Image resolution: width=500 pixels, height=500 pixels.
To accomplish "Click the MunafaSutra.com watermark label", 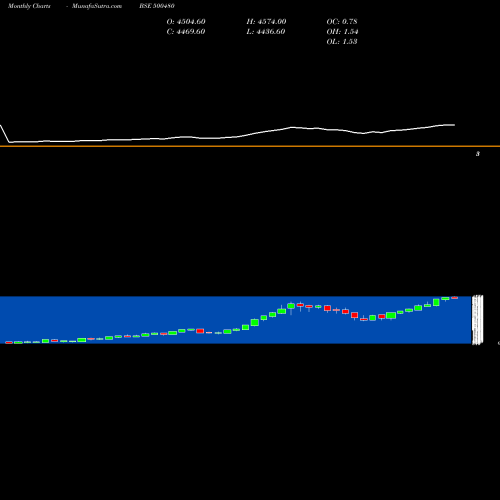I will tap(97, 6).
